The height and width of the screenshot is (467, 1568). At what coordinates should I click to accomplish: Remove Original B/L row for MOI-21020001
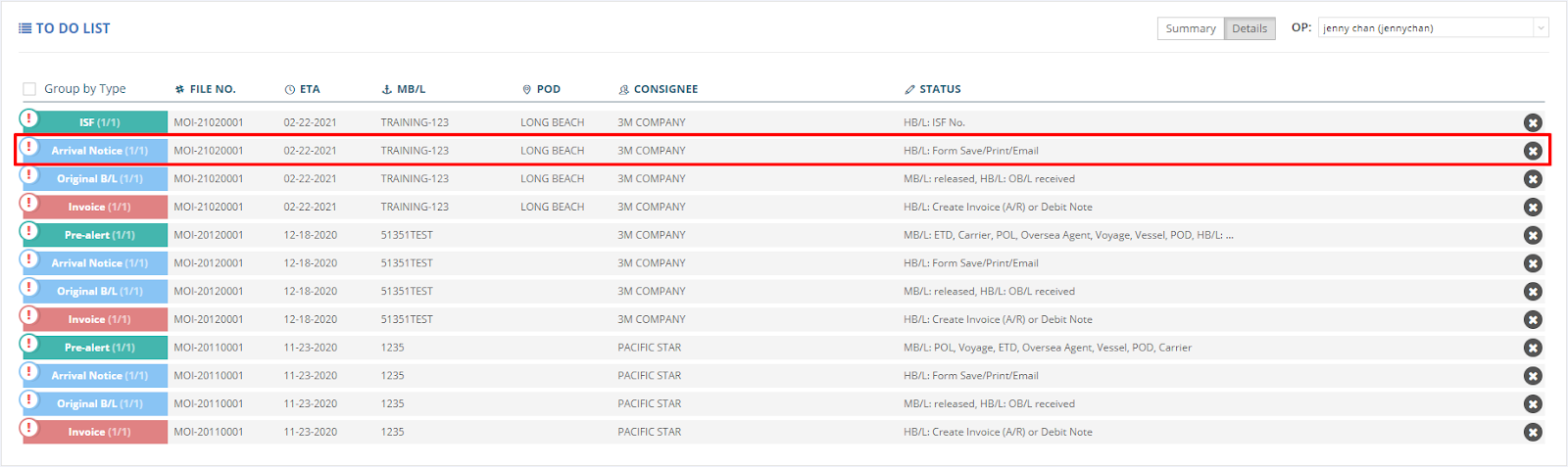1533,179
